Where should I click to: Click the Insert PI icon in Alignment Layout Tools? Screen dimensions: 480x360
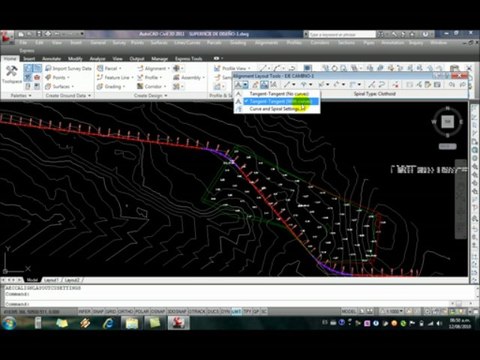pyautogui.click(x=255, y=85)
